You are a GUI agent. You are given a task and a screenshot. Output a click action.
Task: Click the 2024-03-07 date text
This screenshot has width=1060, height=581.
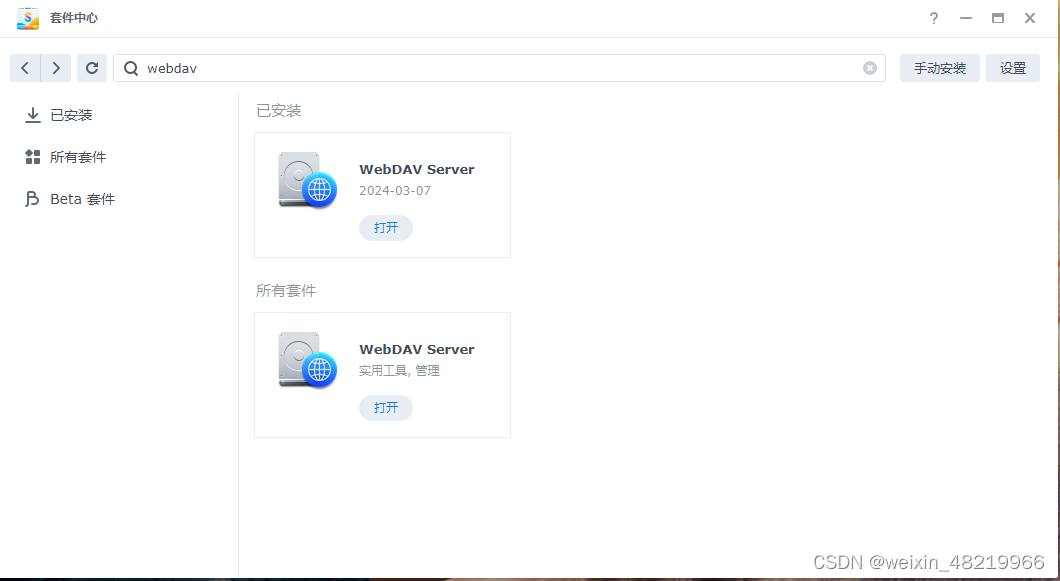(x=395, y=191)
